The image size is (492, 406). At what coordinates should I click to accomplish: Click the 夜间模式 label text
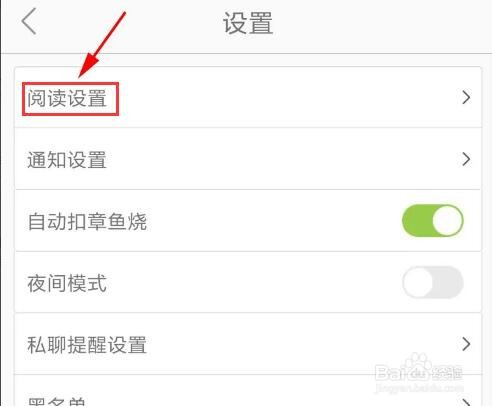(x=67, y=283)
